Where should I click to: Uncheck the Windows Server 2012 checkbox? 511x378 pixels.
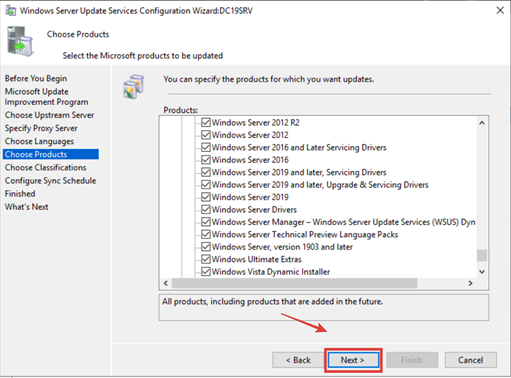click(x=206, y=135)
